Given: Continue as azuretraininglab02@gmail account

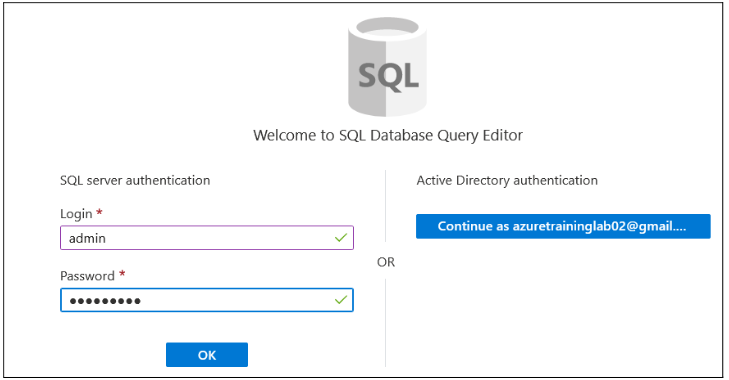Looking at the screenshot, I should (x=563, y=227).
